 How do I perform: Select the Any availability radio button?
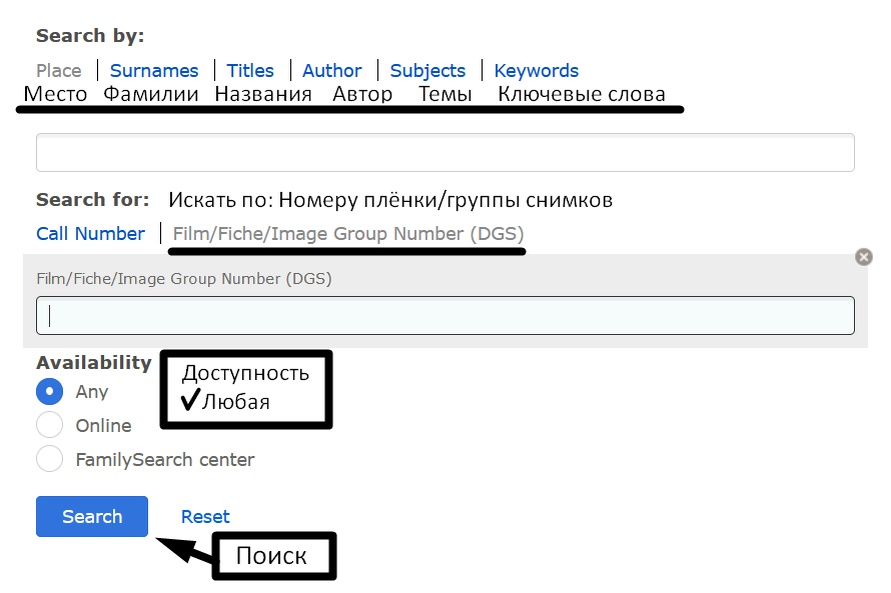(x=50, y=392)
